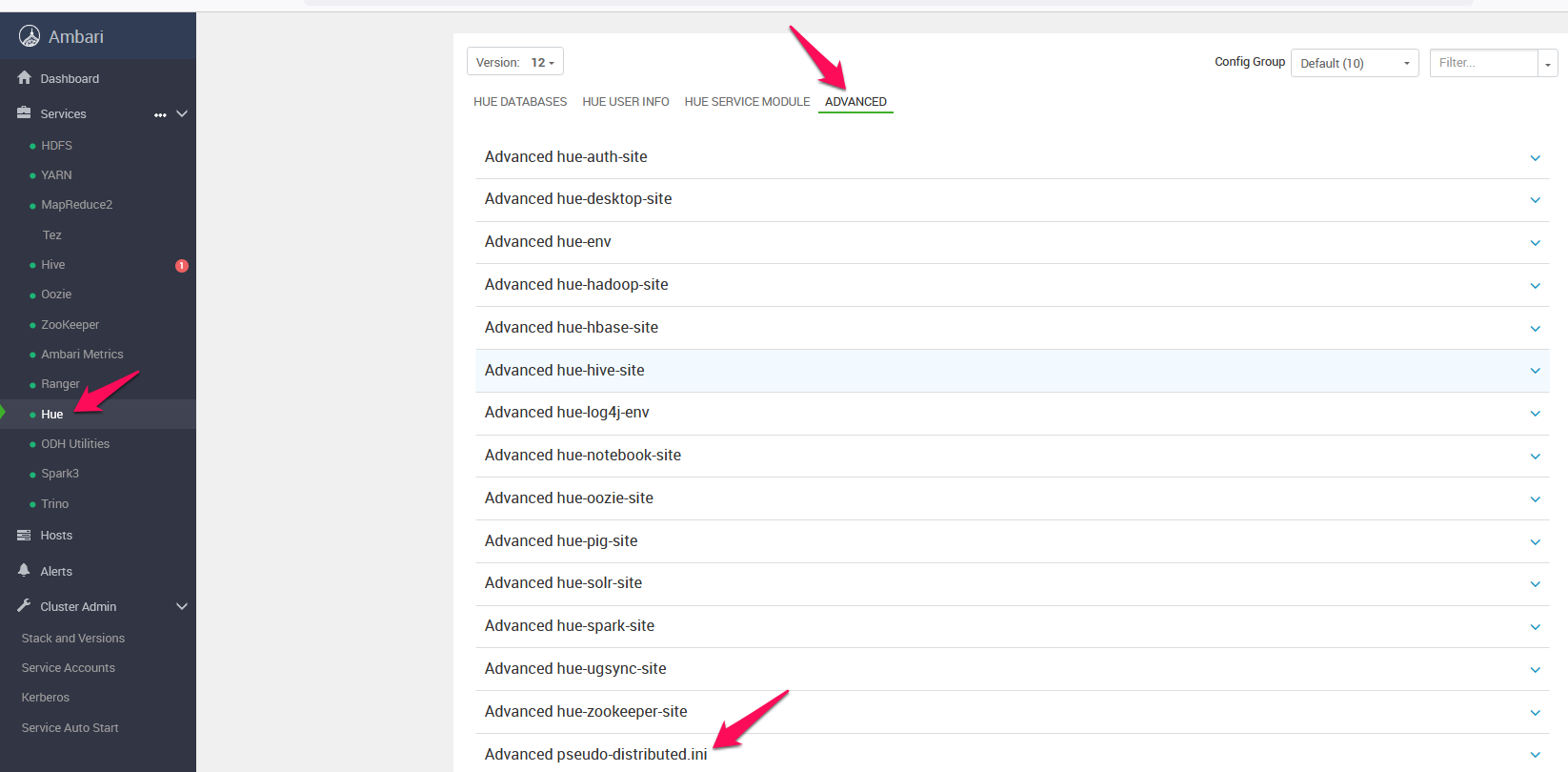
Task: Click the Cluster Admin wrench icon
Action: (x=25, y=606)
